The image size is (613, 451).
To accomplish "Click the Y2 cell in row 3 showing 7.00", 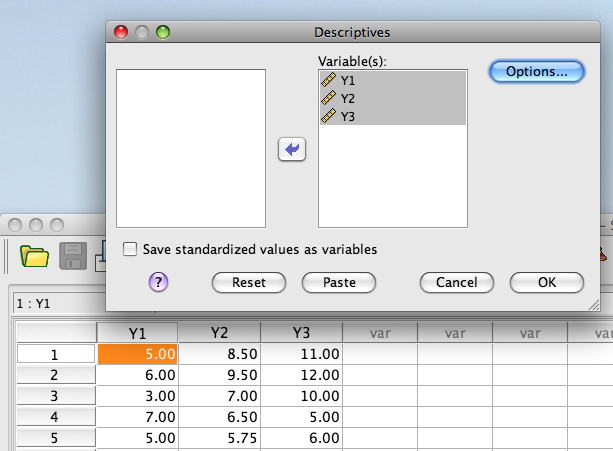I will pyautogui.click(x=219, y=396).
